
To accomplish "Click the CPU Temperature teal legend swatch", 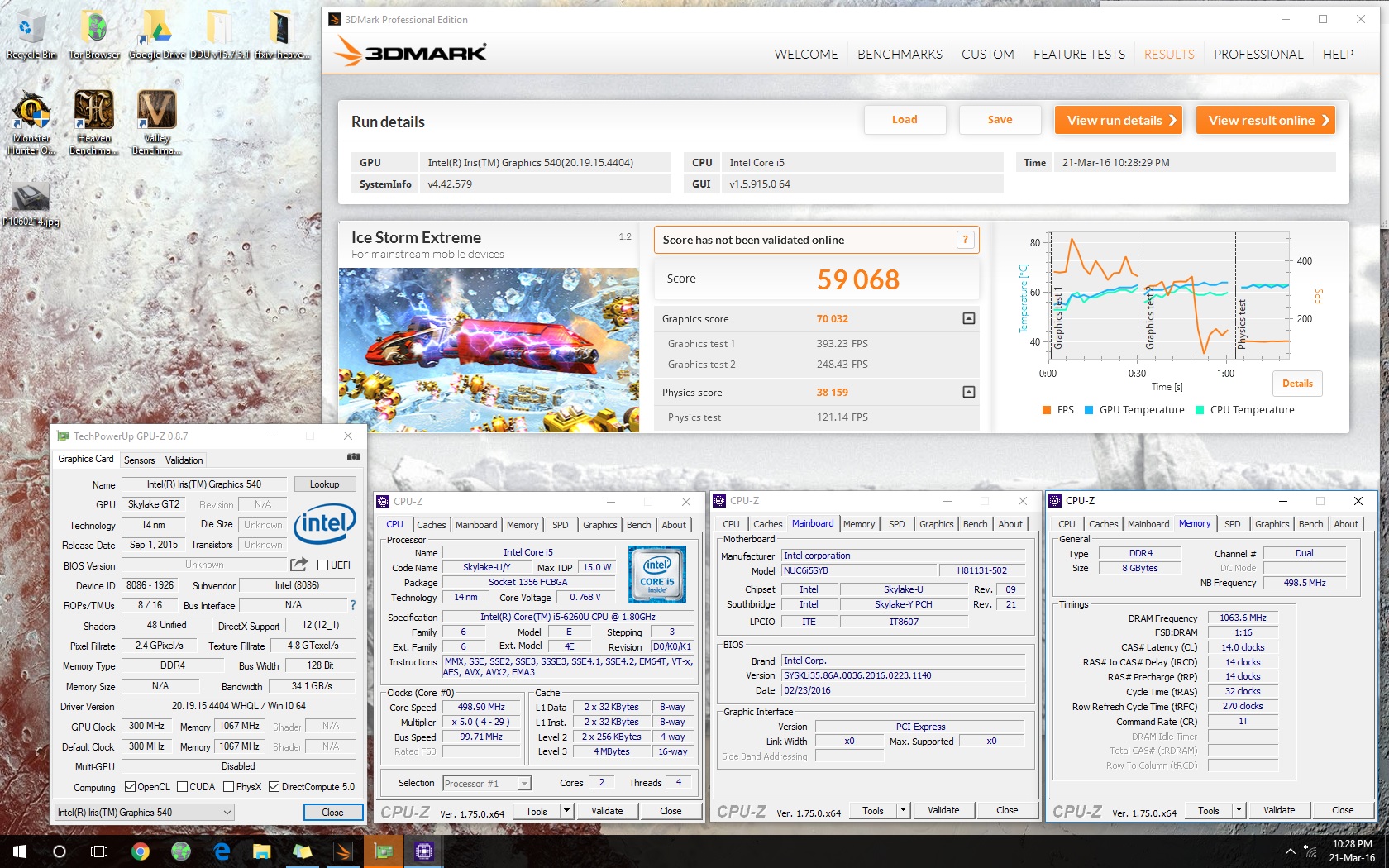I will click(1199, 410).
